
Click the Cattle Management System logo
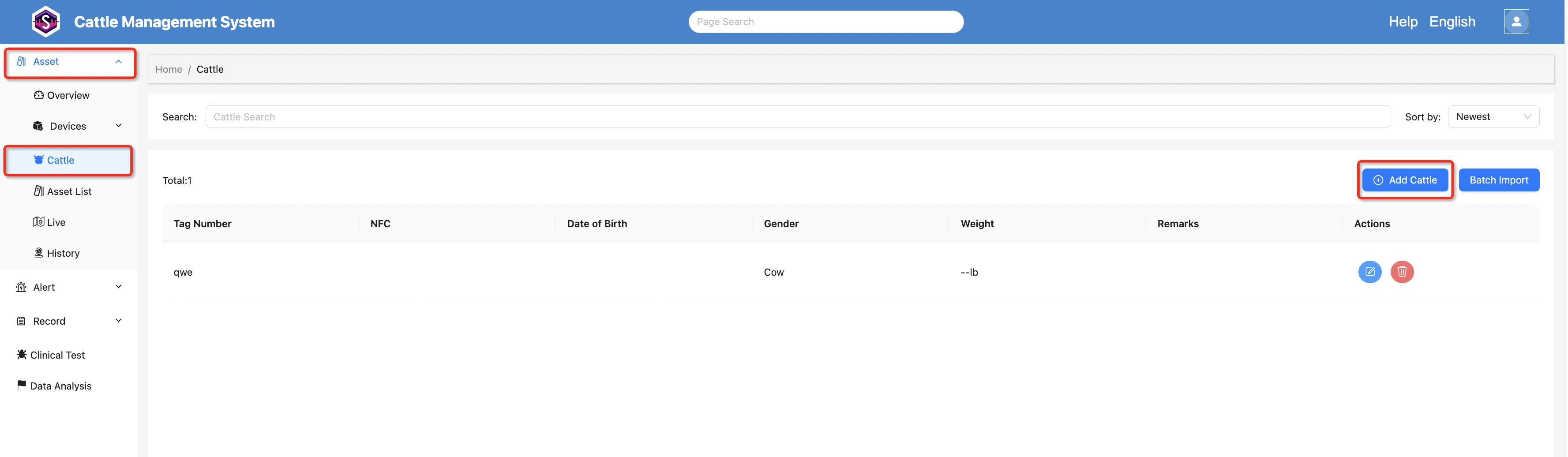(x=45, y=22)
